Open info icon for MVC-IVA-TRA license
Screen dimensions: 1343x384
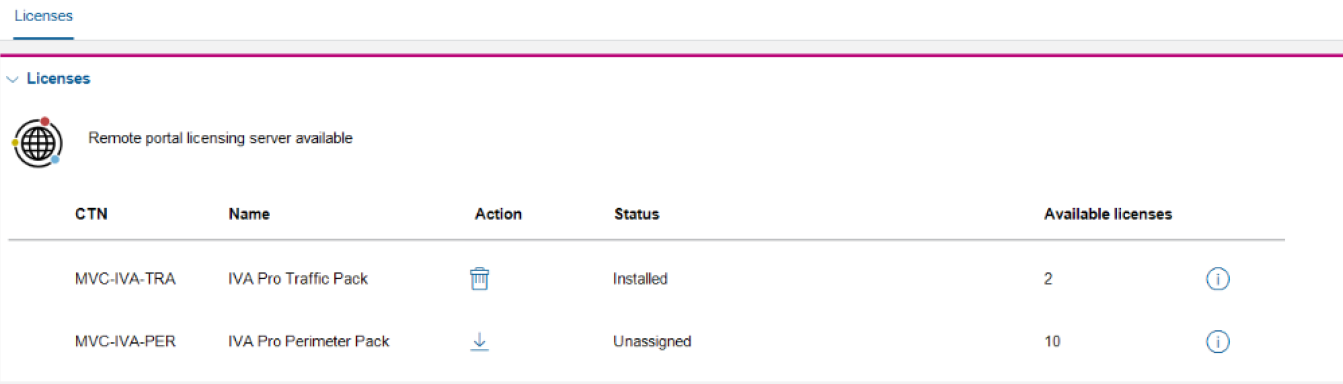(1217, 280)
